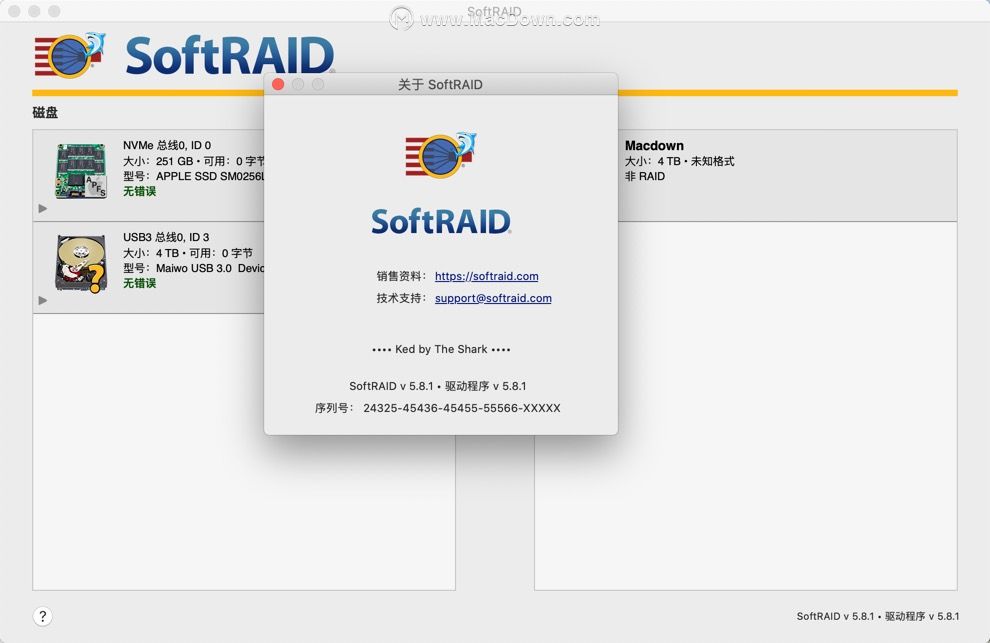
Task: Click the 磁盘 section heading
Action: tap(45, 112)
